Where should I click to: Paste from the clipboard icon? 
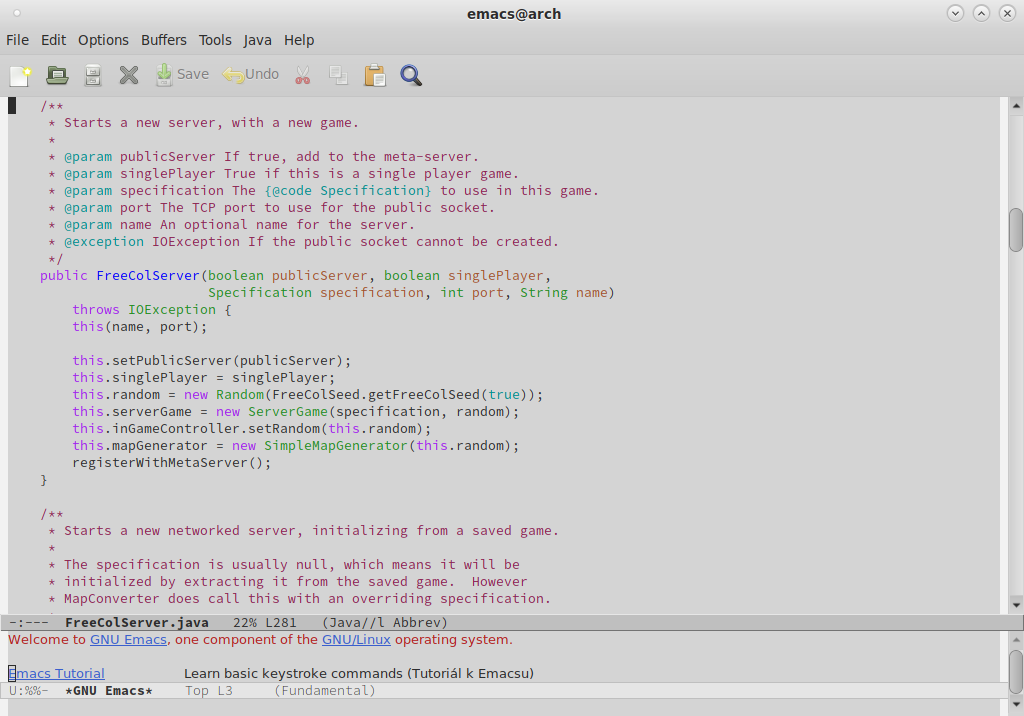click(374, 75)
